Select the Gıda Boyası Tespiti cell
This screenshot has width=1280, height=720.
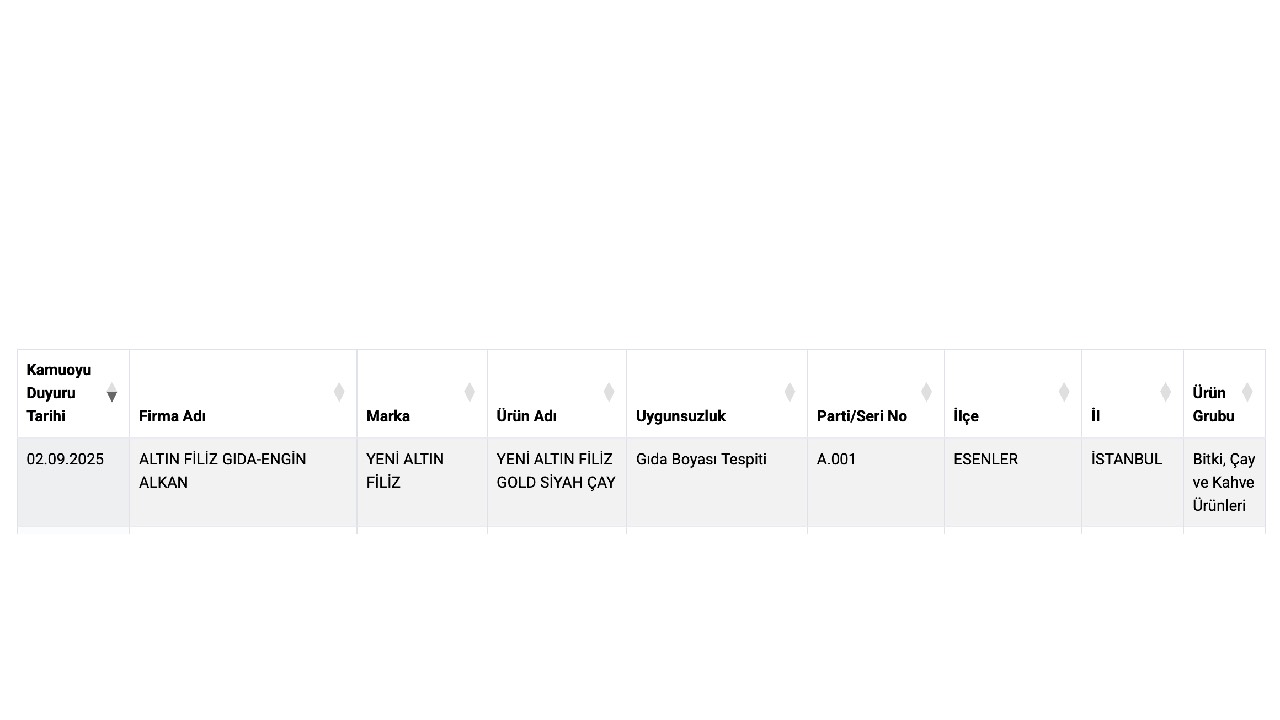tap(701, 459)
